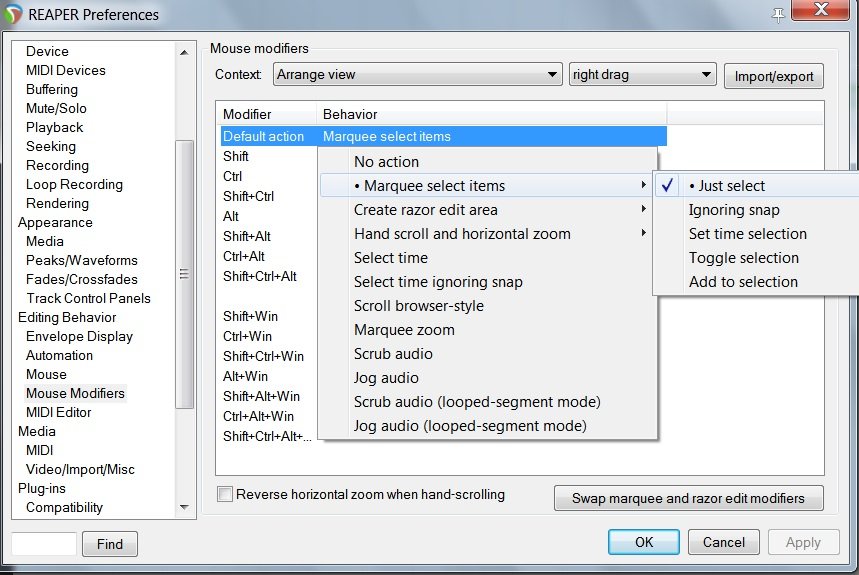Click the Modifier column header
The height and width of the screenshot is (575, 859).
pos(267,114)
